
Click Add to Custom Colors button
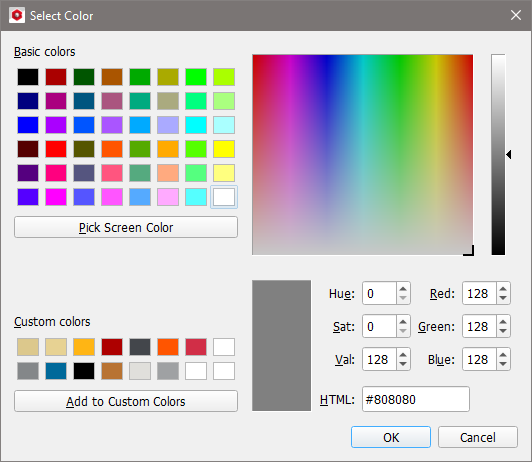[x=126, y=401]
